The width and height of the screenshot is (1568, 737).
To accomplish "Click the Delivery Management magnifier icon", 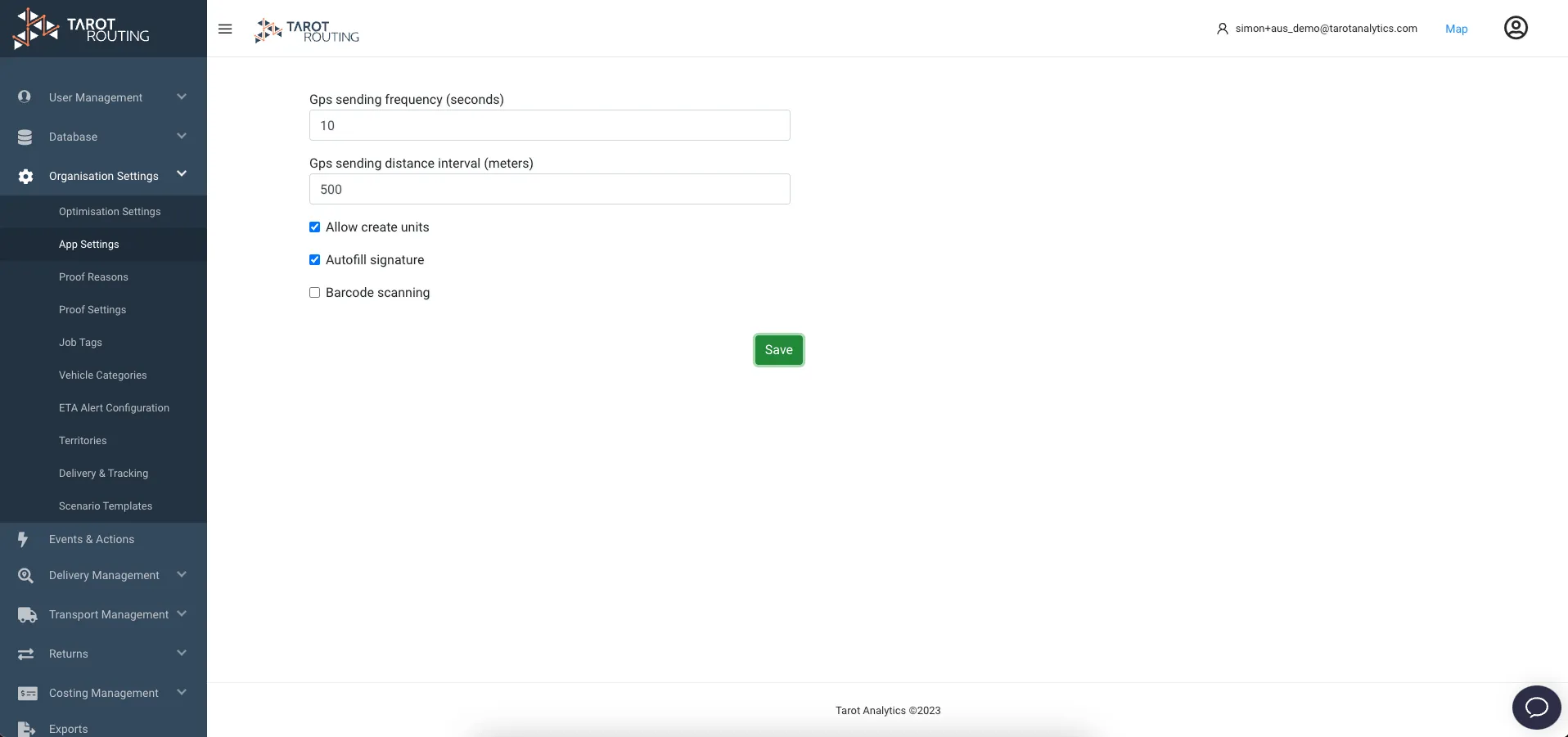I will pyautogui.click(x=25, y=575).
